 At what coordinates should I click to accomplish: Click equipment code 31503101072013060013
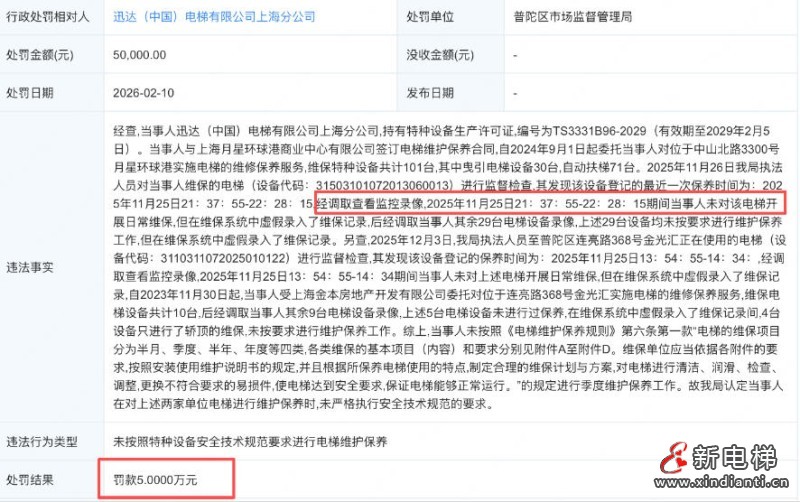point(385,185)
